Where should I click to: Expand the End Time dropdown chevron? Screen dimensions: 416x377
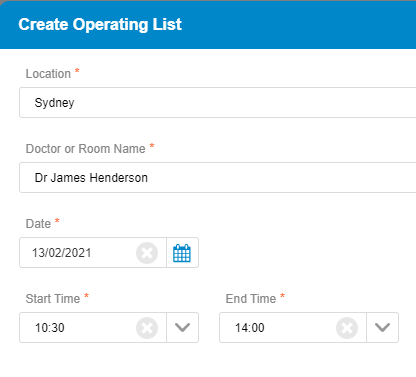pyautogui.click(x=382, y=328)
